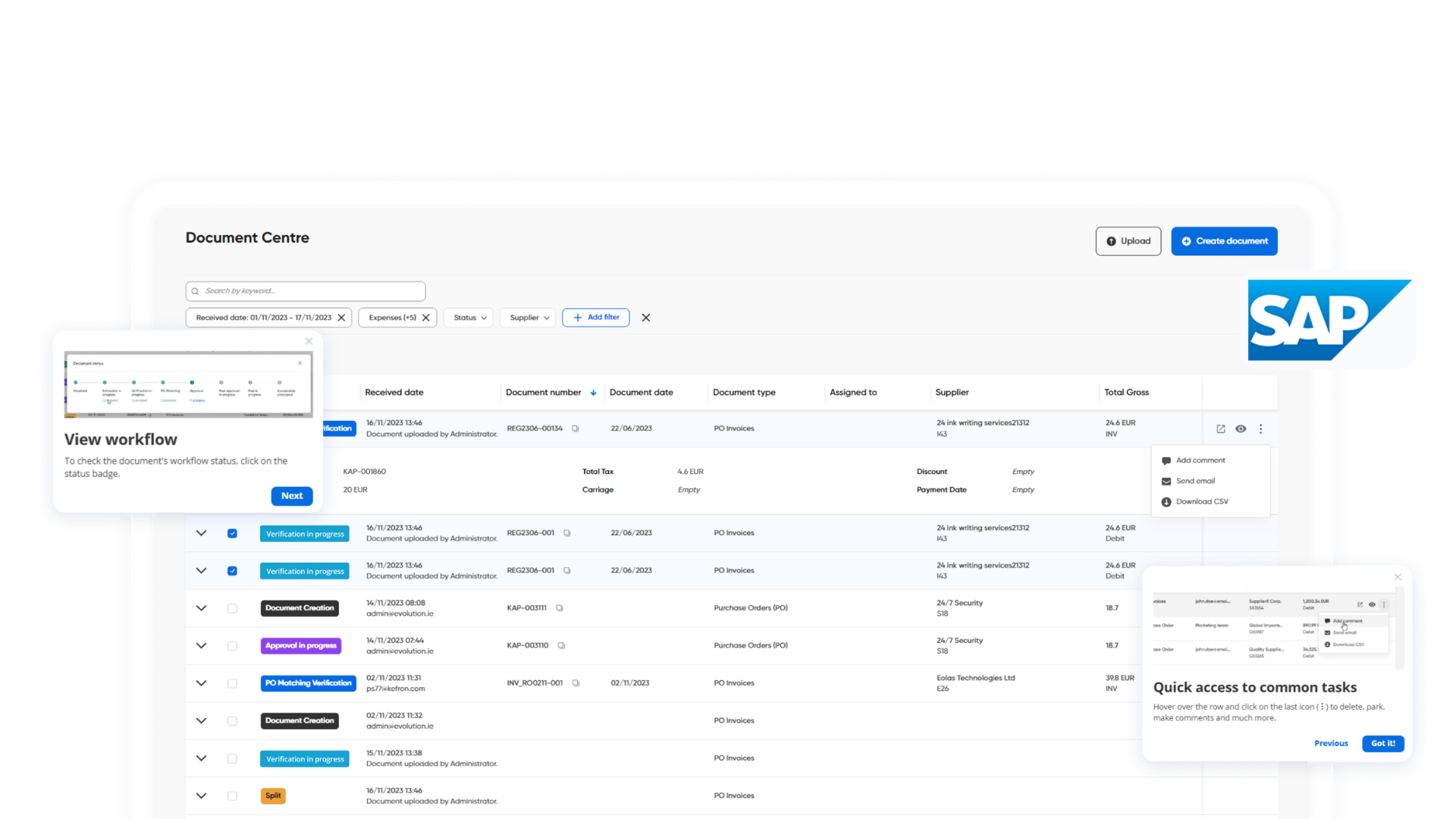
Task: Remove the Expenses (+5) filter chip
Action: (x=426, y=318)
